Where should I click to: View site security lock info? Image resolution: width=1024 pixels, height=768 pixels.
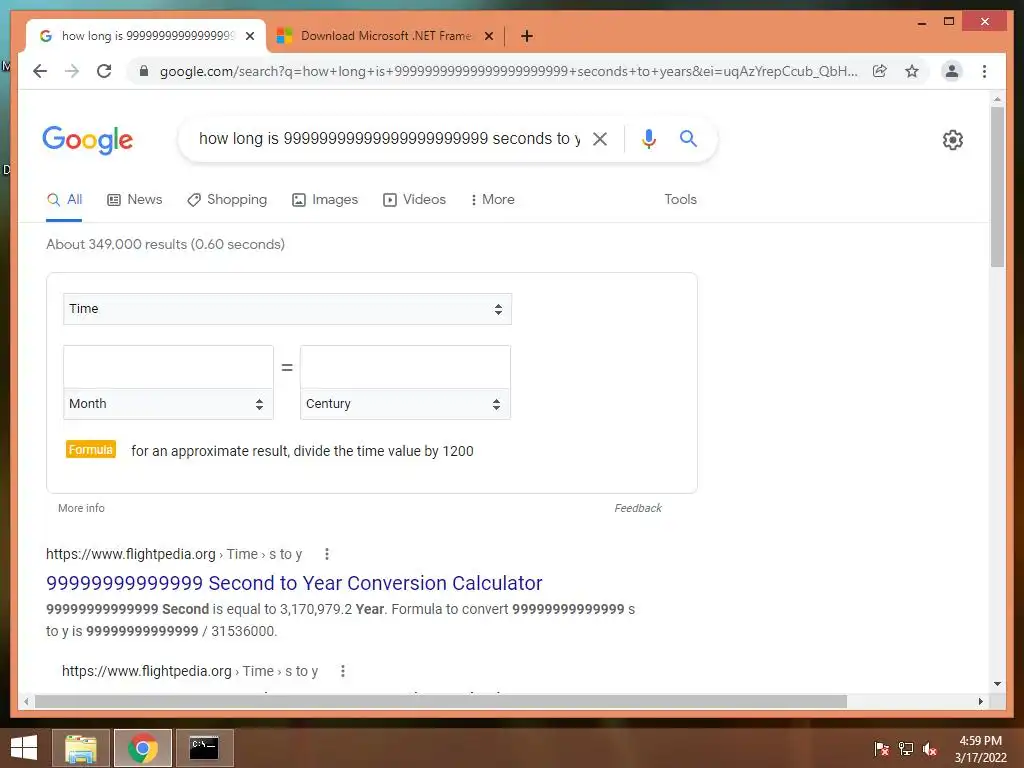tap(144, 71)
